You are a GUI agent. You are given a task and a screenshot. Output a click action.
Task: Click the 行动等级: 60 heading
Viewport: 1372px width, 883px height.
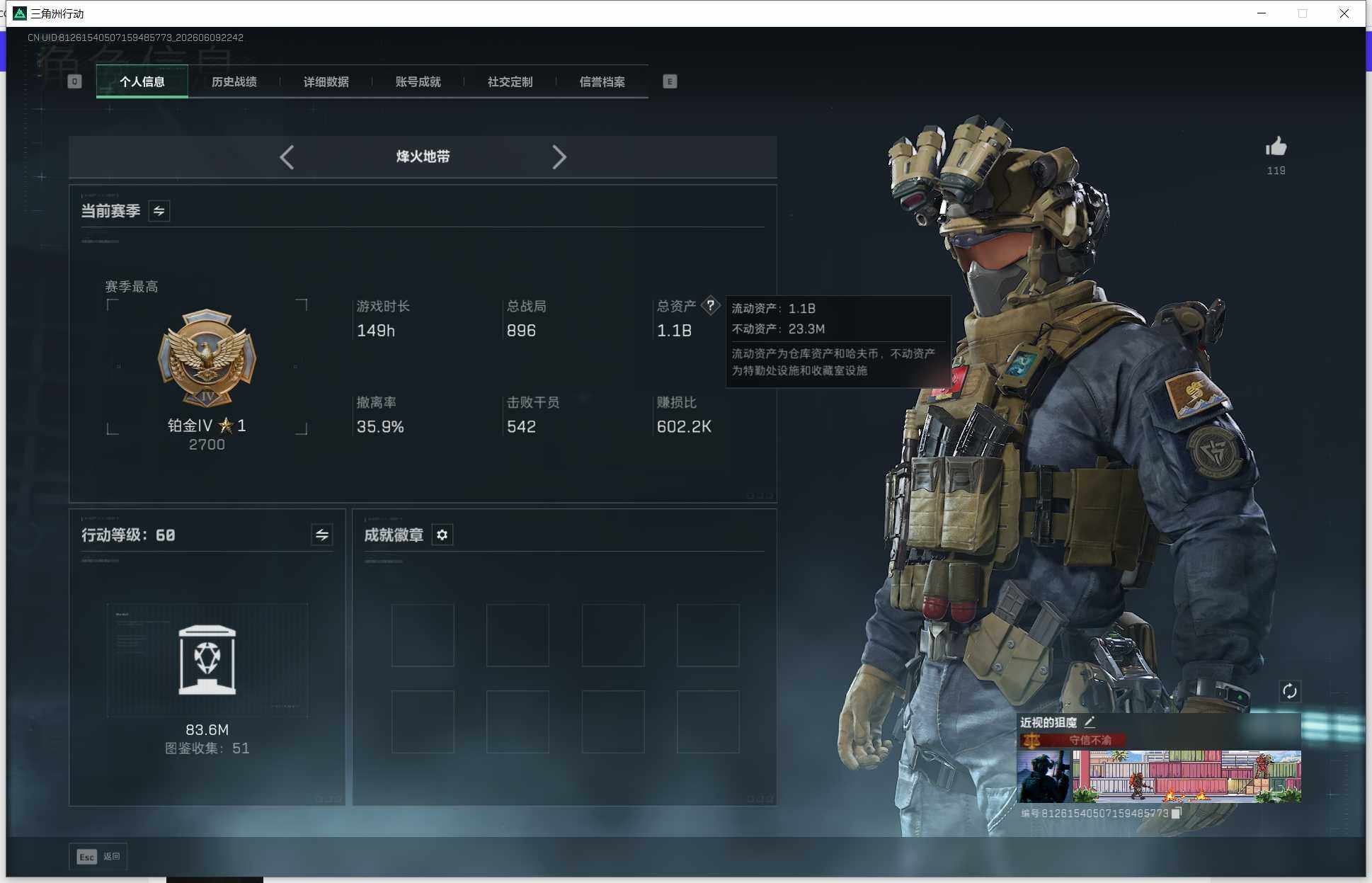[128, 535]
